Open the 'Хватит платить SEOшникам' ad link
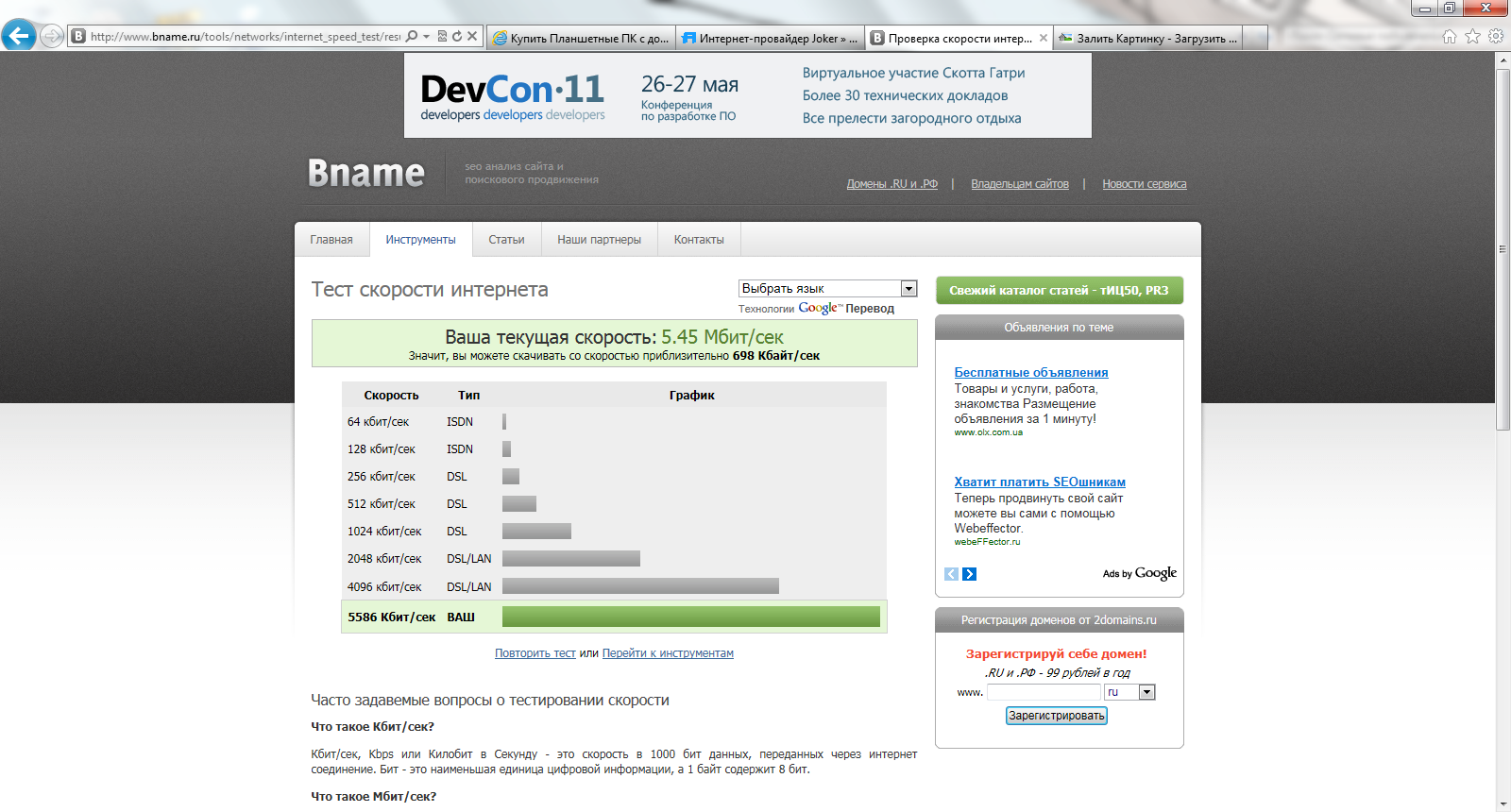The image size is (1511, 812). click(1040, 482)
